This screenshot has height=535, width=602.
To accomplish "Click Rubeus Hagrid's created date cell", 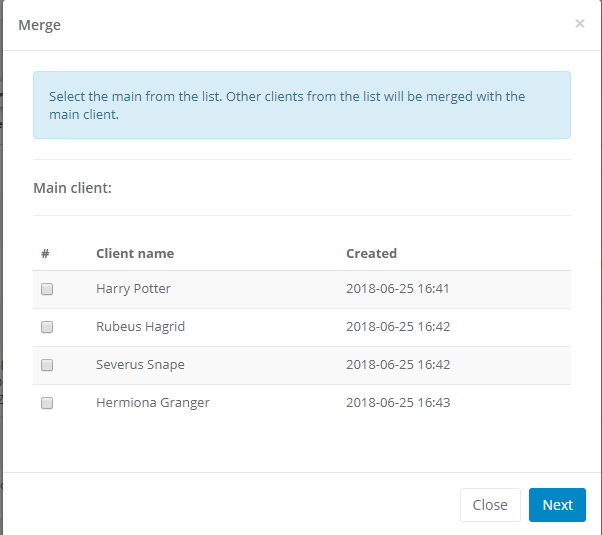I will click(x=398, y=327).
